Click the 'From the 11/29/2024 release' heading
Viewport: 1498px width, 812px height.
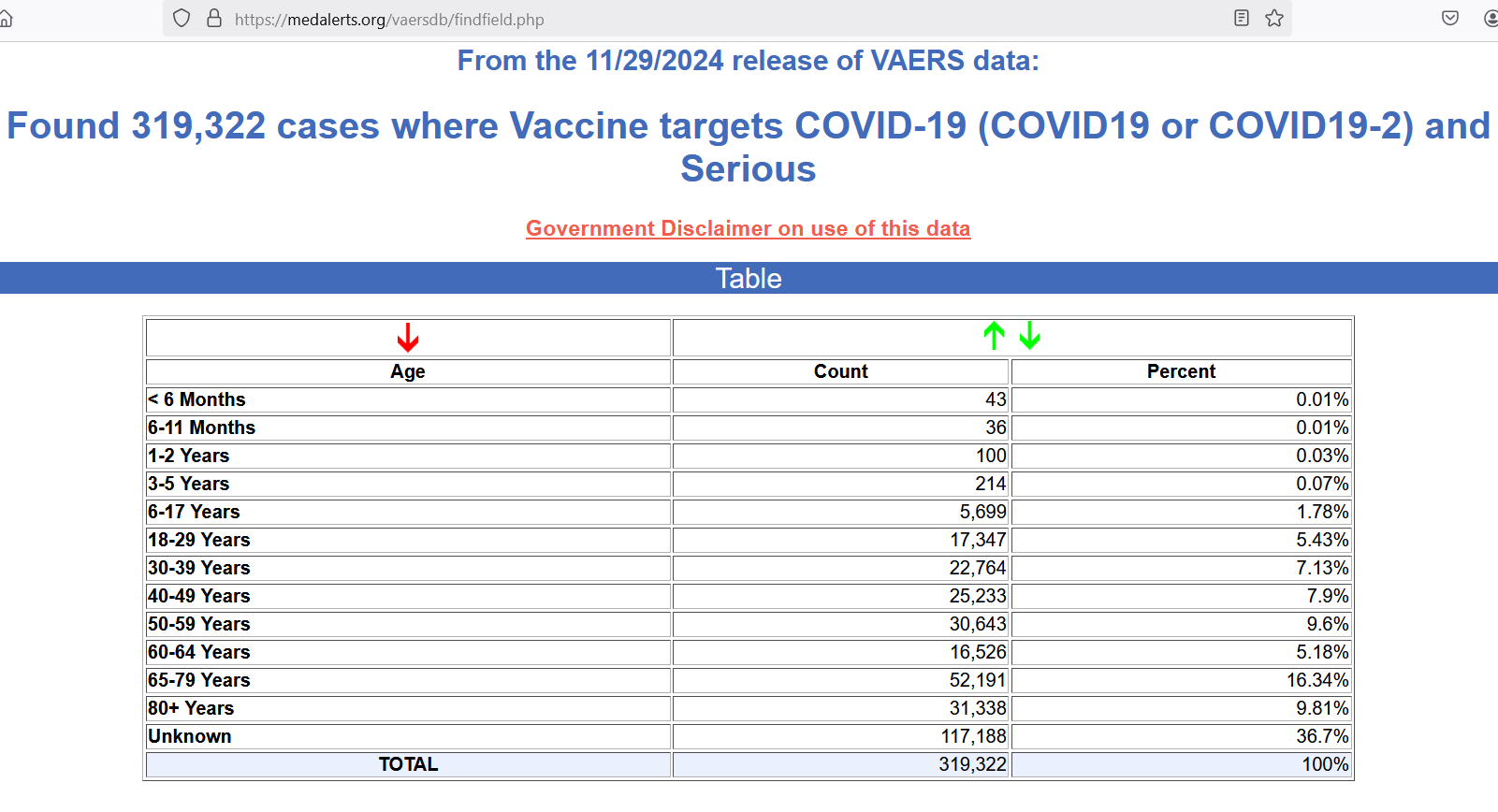click(749, 61)
